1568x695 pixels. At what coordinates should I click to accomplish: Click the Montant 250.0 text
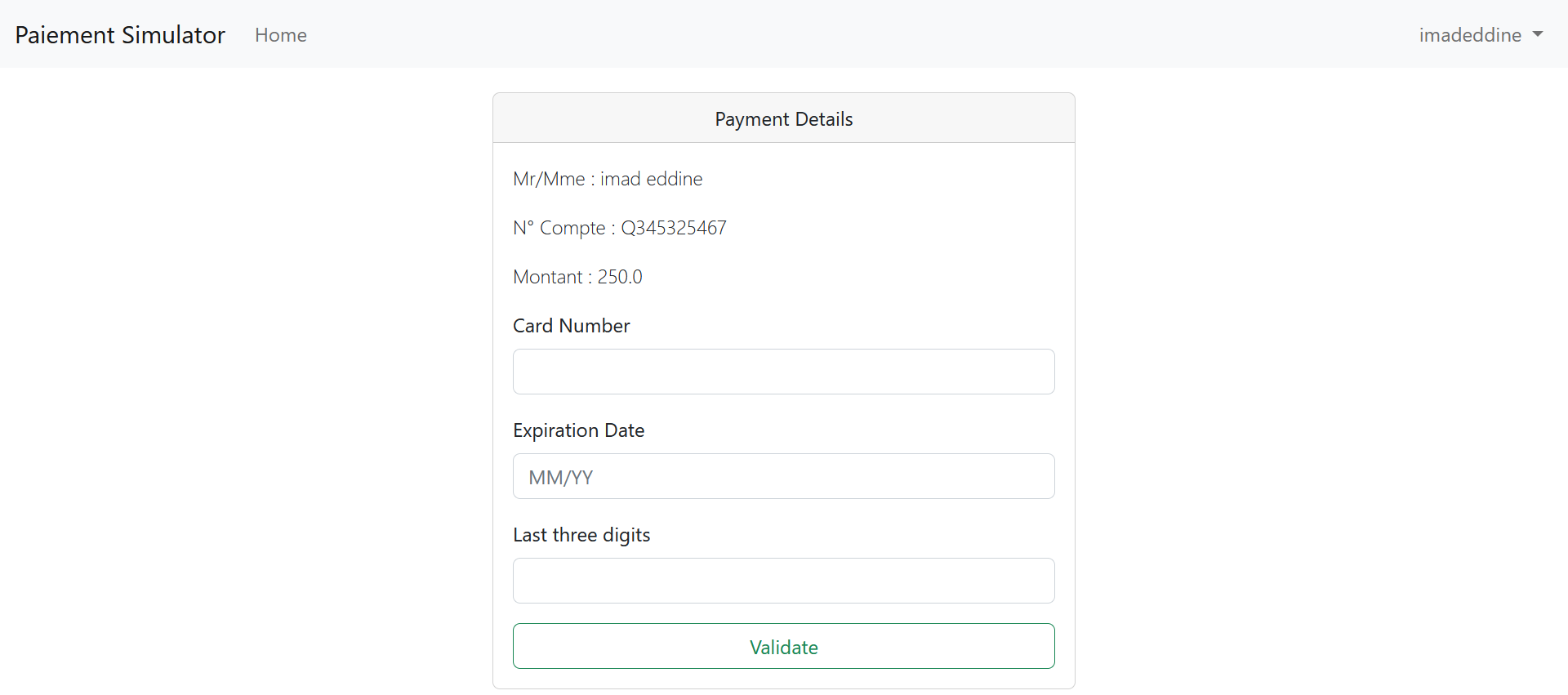point(577,277)
